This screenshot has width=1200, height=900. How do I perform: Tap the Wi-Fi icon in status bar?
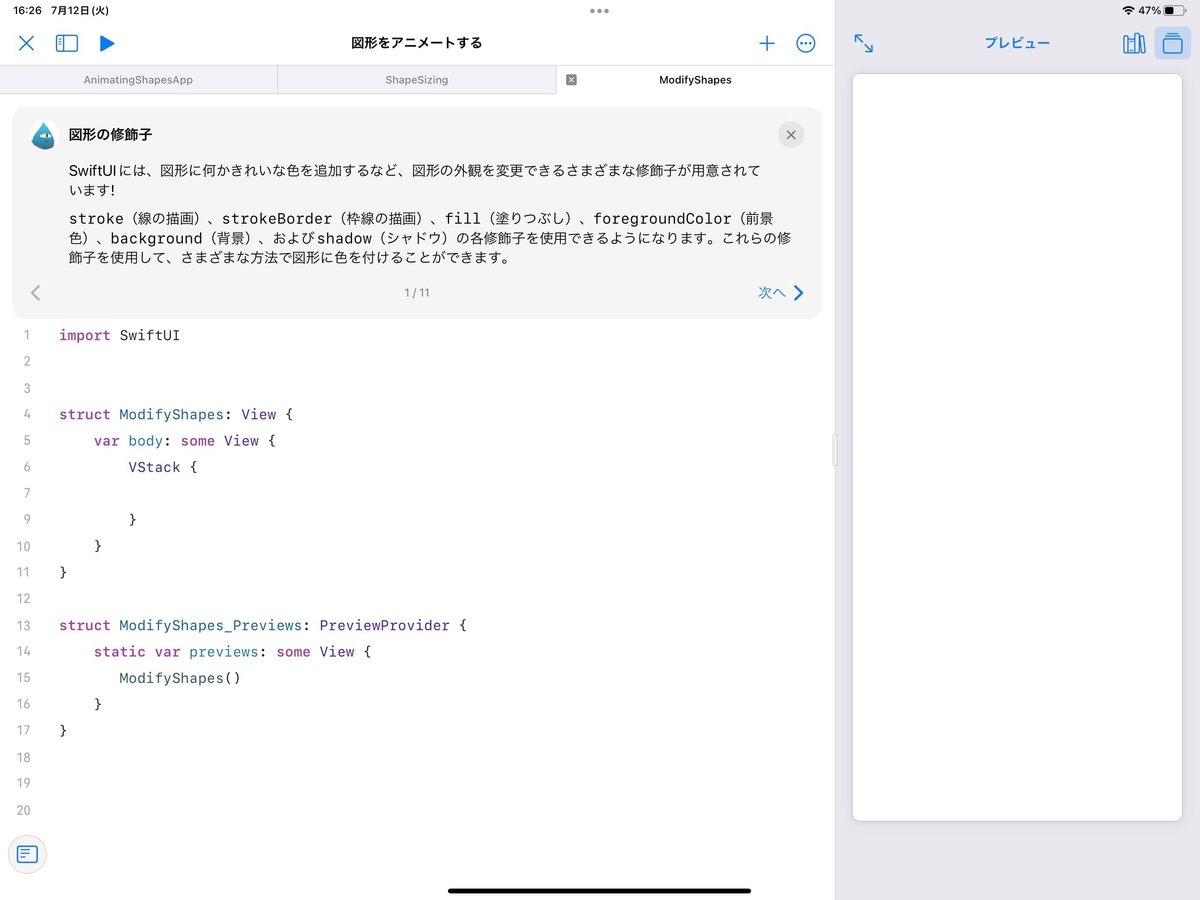[1128, 10]
